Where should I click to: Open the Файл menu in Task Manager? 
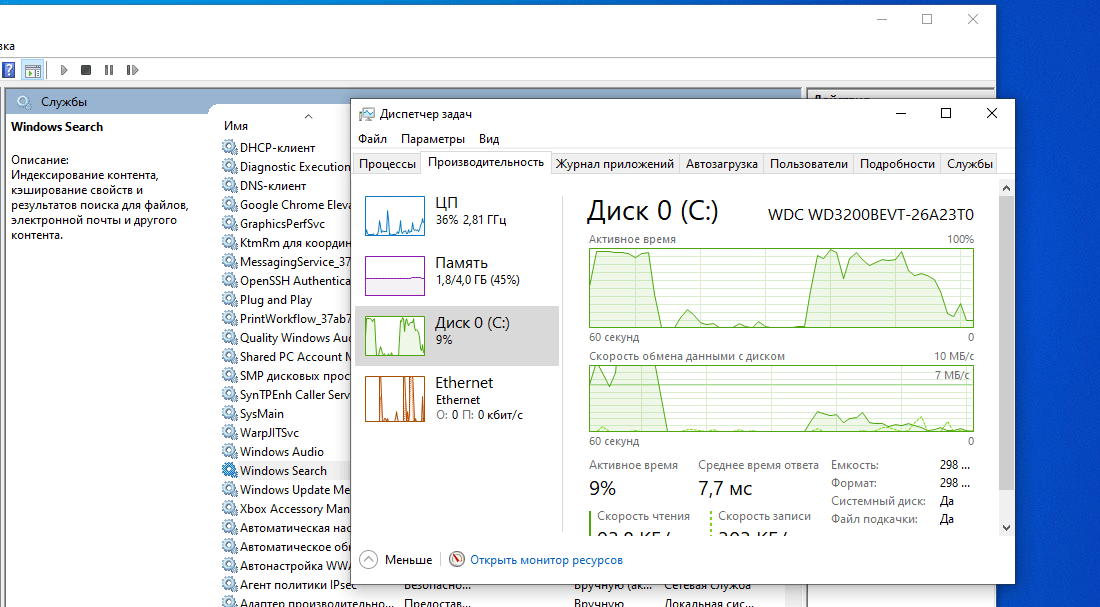pos(372,139)
